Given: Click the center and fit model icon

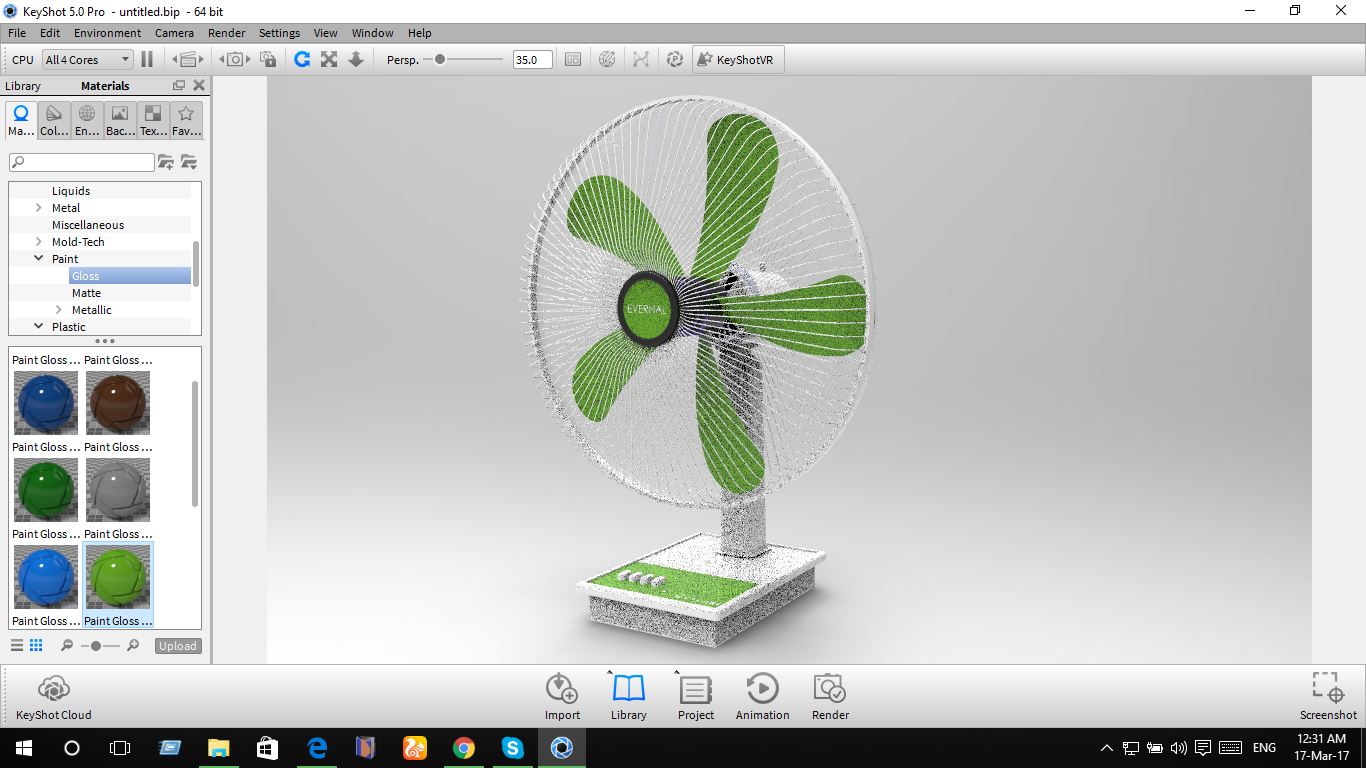Looking at the screenshot, I should pos(329,60).
